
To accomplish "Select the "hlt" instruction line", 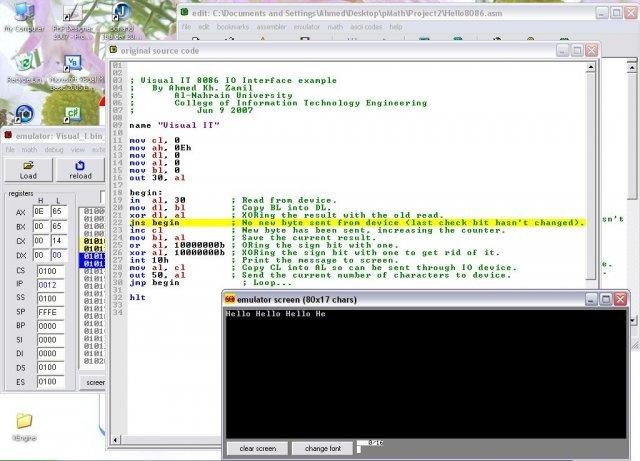I will 138,297.
